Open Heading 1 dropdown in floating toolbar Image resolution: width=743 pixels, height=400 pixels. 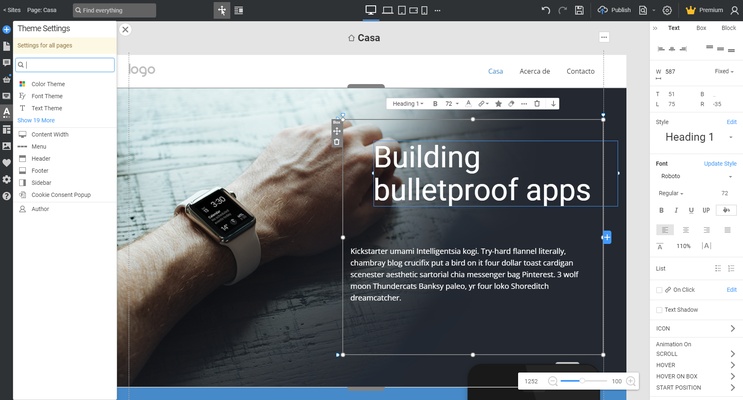pos(408,103)
